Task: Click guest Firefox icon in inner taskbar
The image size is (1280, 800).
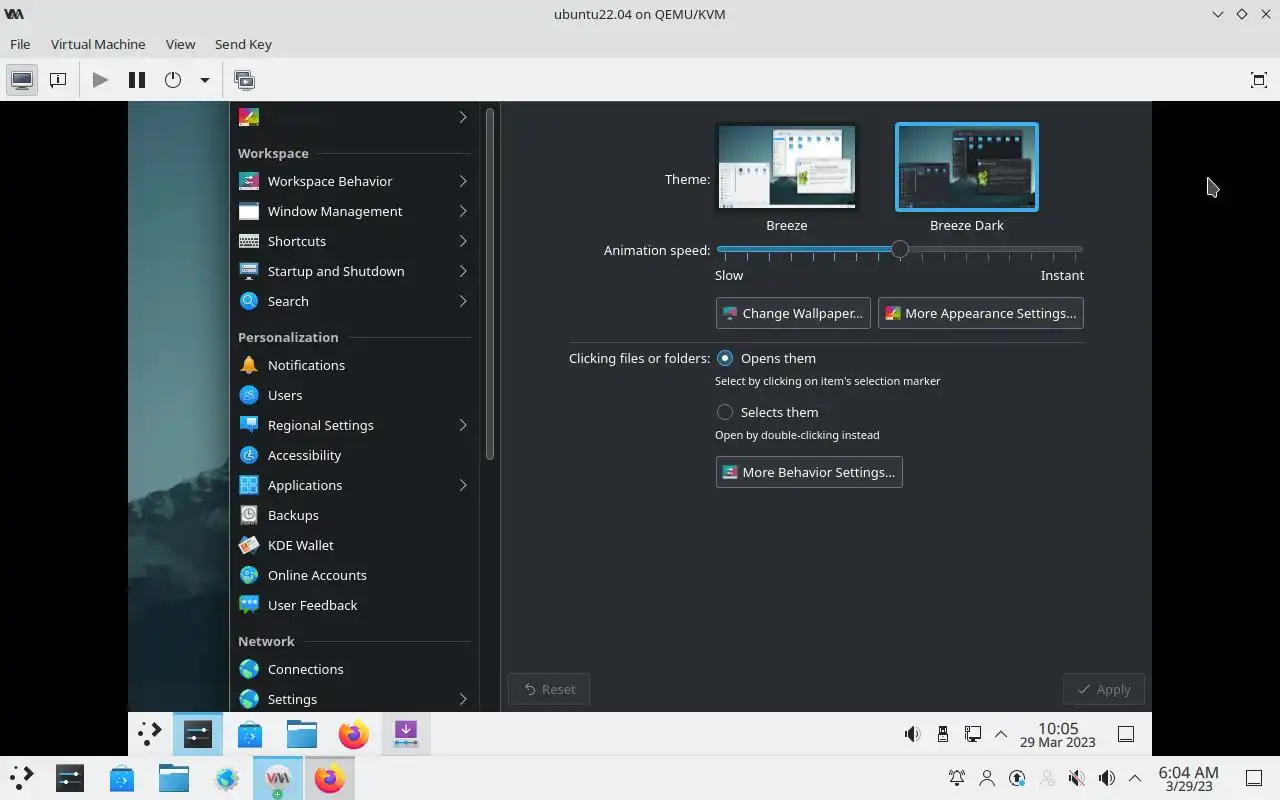Action: (353, 734)
